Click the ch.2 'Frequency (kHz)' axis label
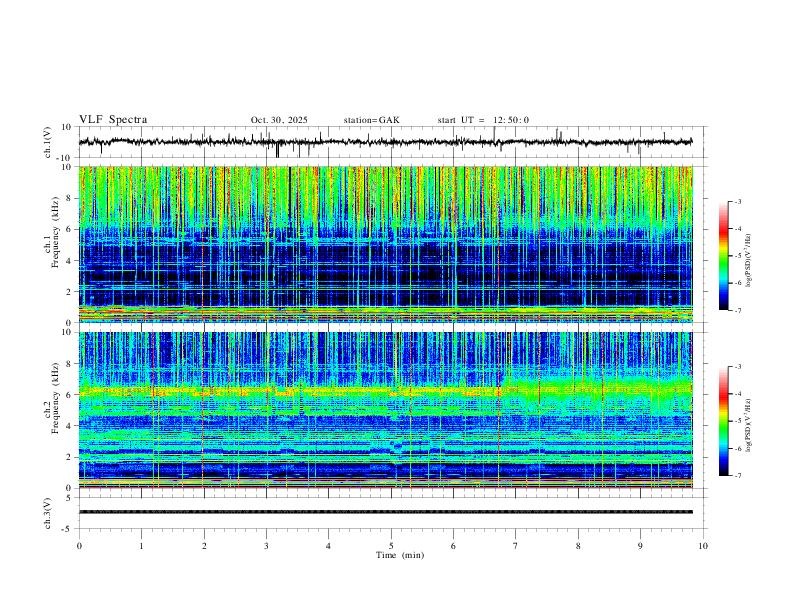This screenshot has width=792, height=612. [55, 398]
